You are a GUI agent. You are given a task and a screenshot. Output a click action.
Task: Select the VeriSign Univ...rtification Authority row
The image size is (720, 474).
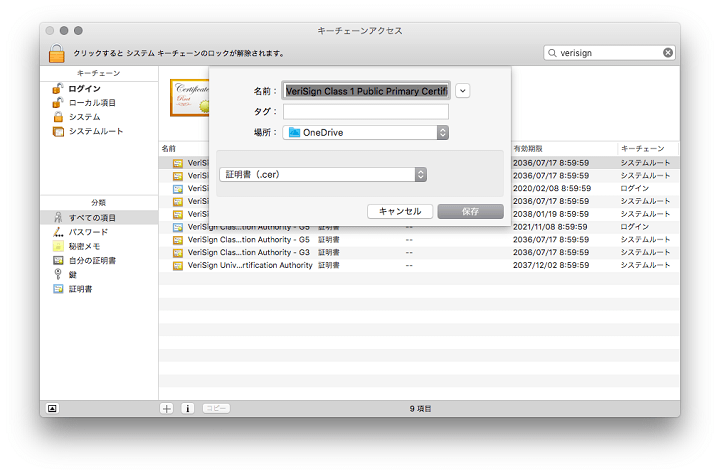point(419,265)
